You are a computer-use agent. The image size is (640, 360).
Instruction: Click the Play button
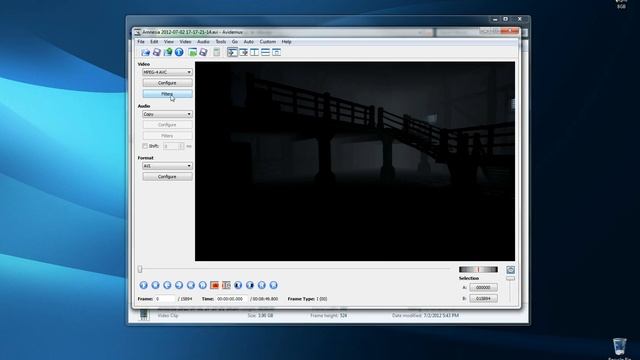tap(144, 285)
